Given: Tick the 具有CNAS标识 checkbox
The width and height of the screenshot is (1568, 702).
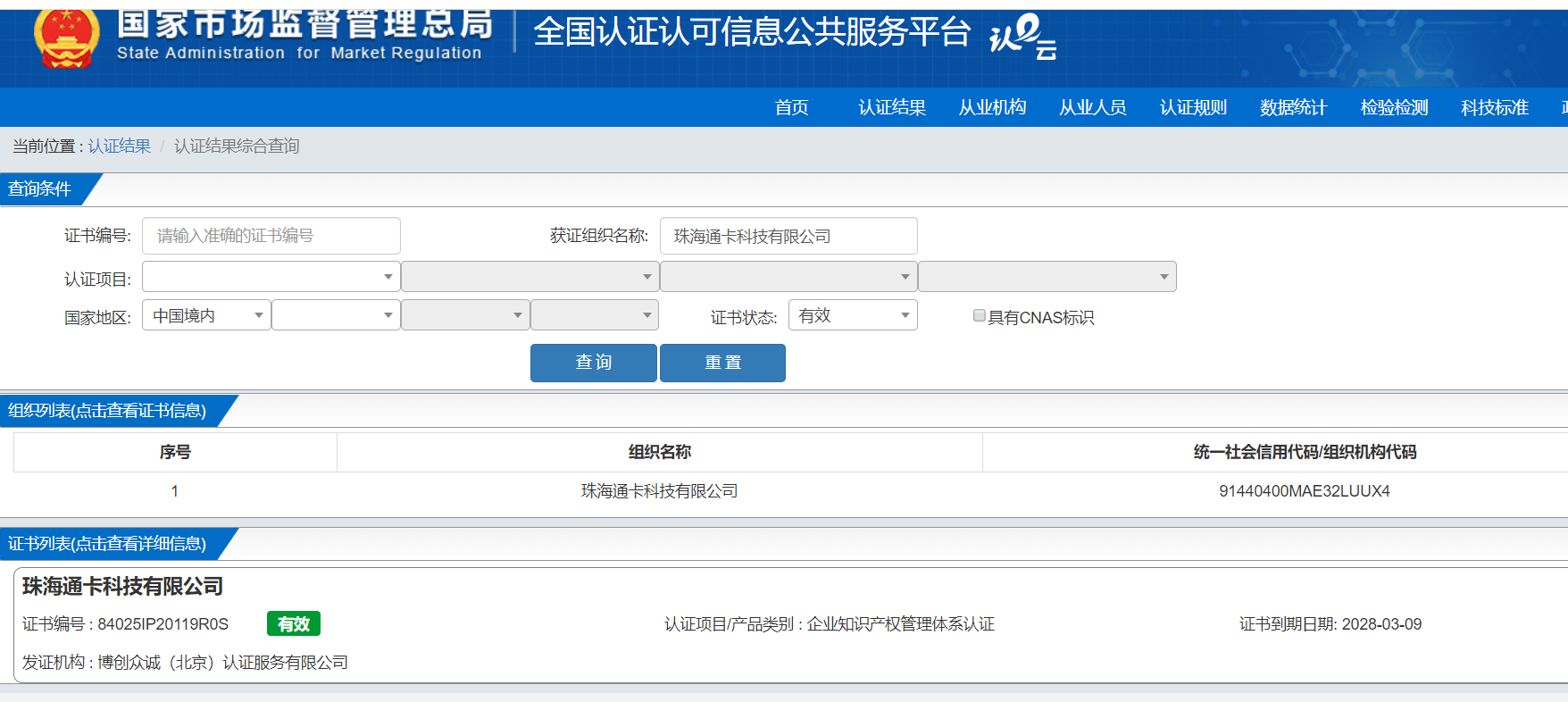Looking at the screenshot, I should [980, 315].
